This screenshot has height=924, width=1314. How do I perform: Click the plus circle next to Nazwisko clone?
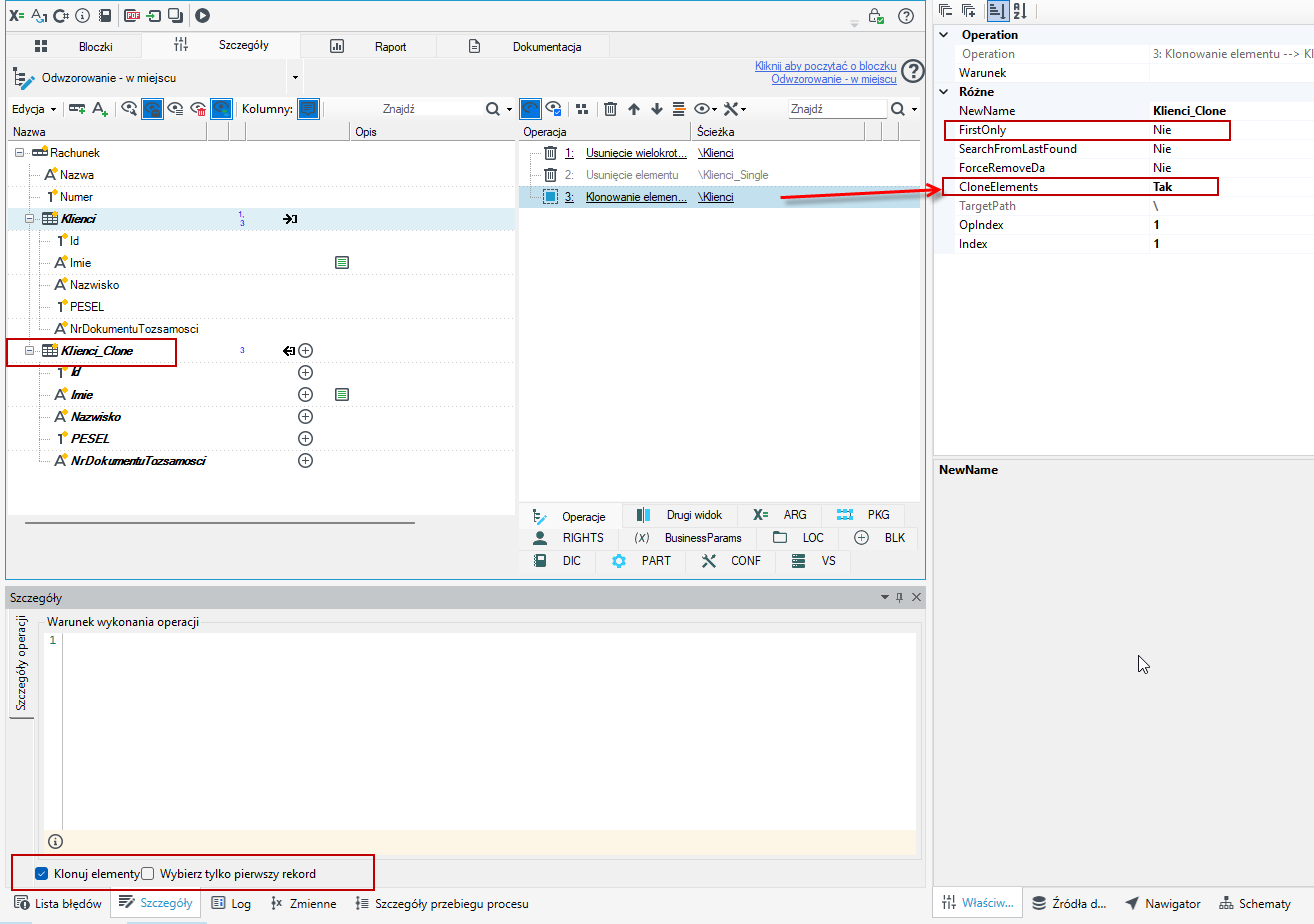(306, 417)
